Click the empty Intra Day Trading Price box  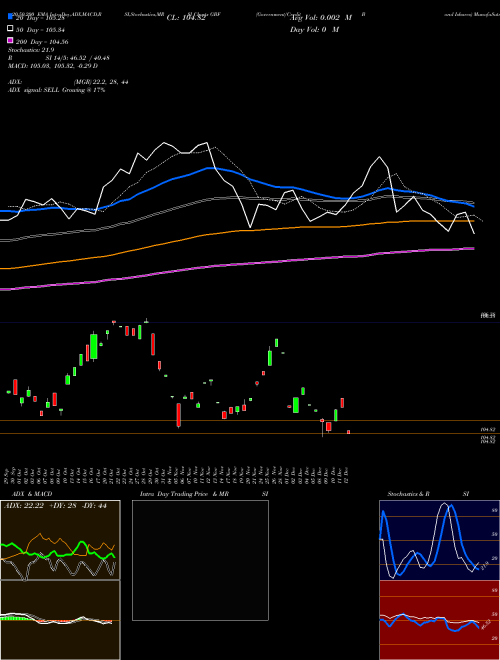(200, 560)
